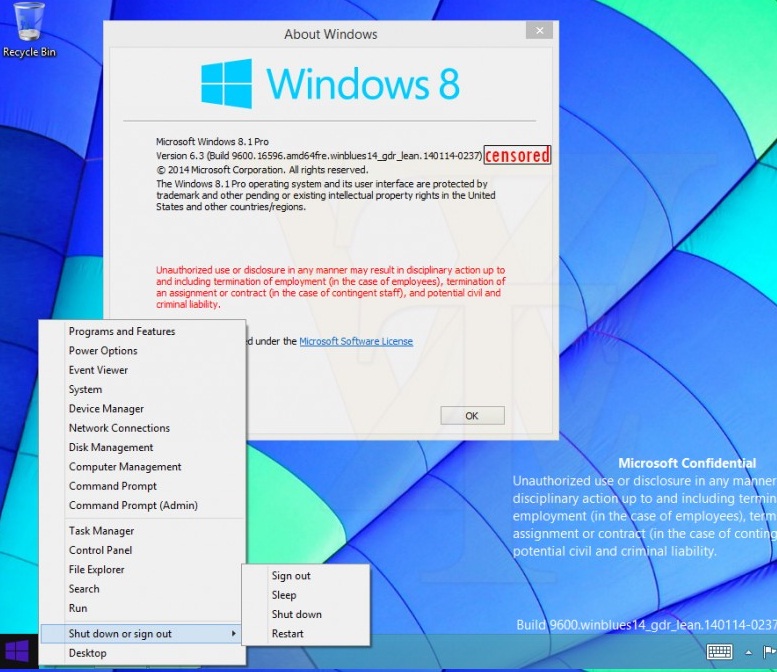Click the 'Build 9600.winblues14_gdr_lean' desktop text

click(x=646, y=625)
